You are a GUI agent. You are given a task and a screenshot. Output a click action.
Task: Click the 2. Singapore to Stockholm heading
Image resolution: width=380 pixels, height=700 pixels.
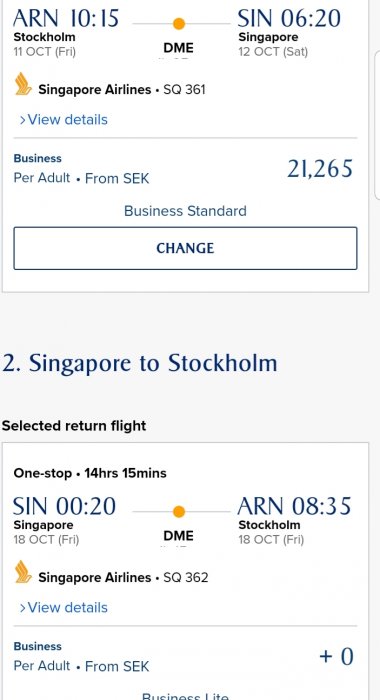point(140,363)
